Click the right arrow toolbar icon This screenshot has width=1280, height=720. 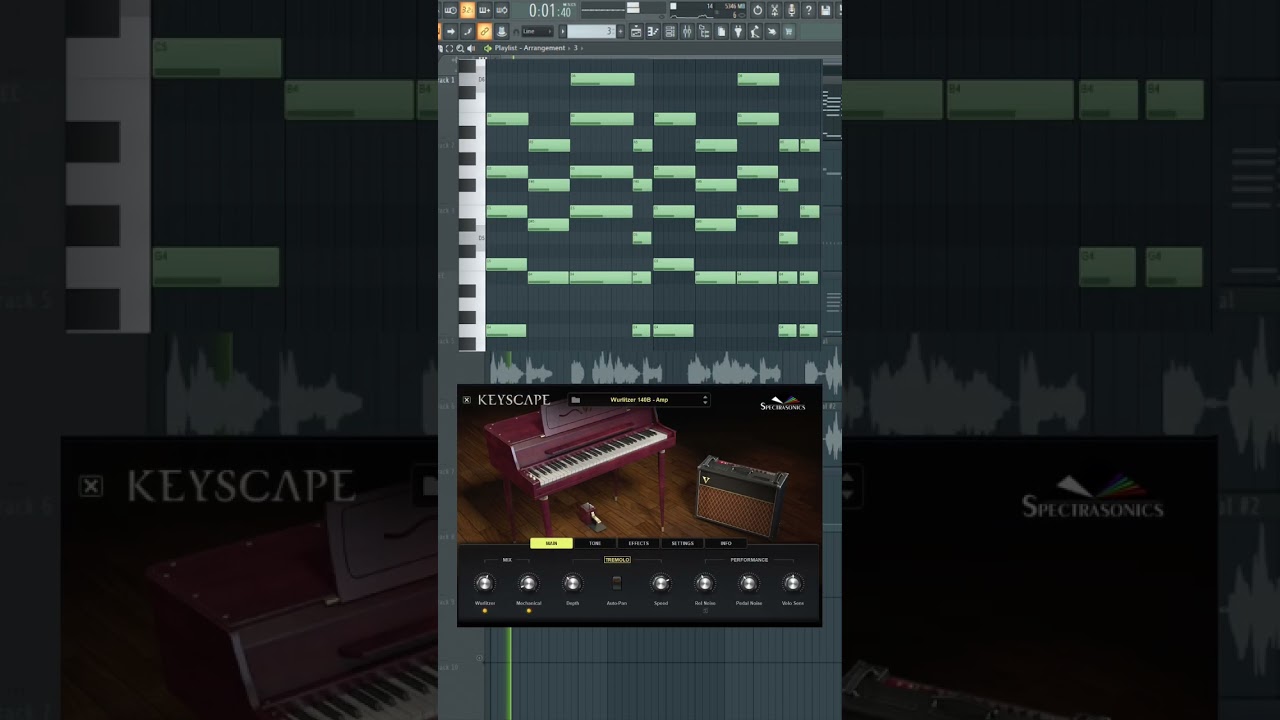451,31
